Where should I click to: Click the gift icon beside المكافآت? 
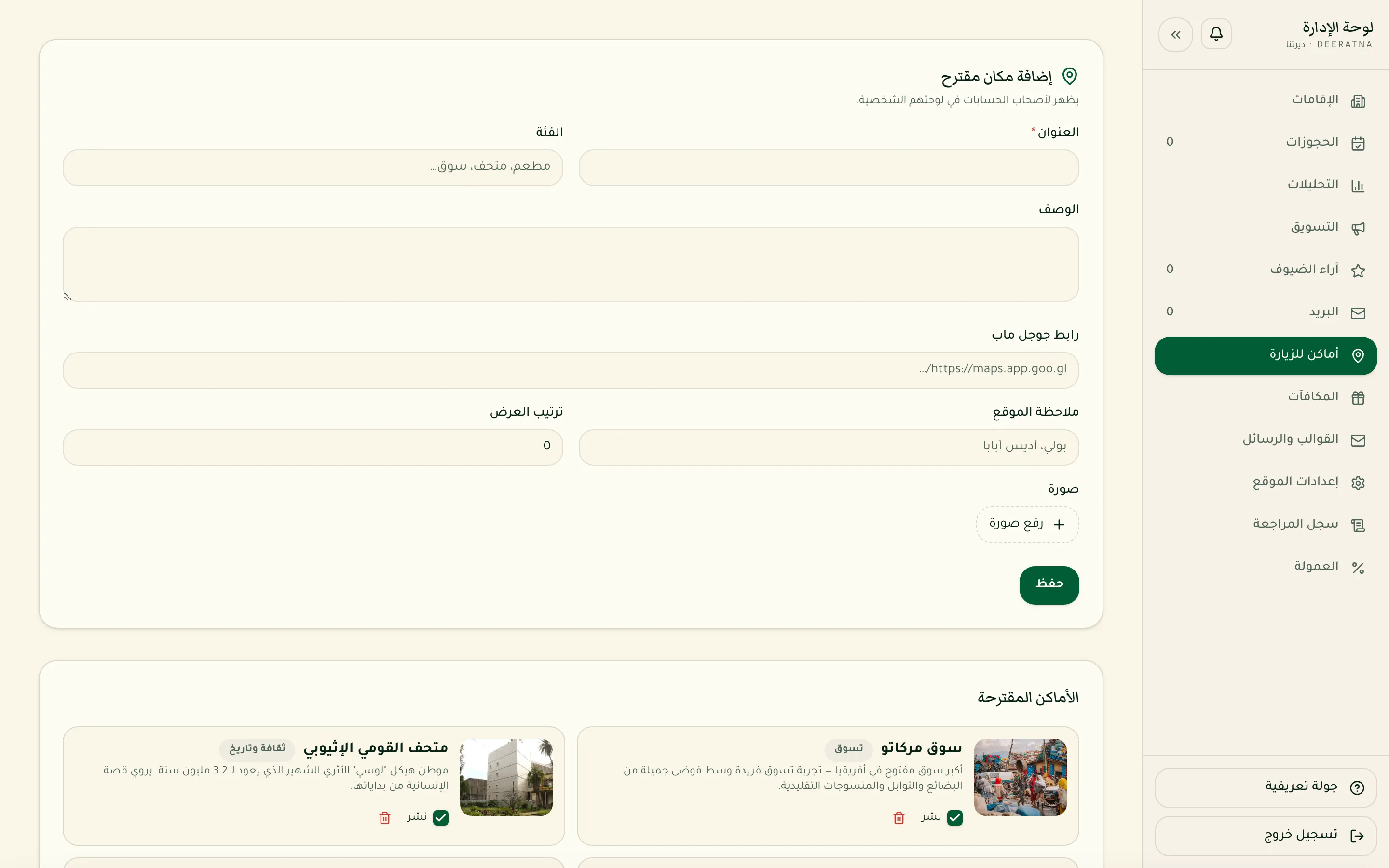tap(1358, 398)
